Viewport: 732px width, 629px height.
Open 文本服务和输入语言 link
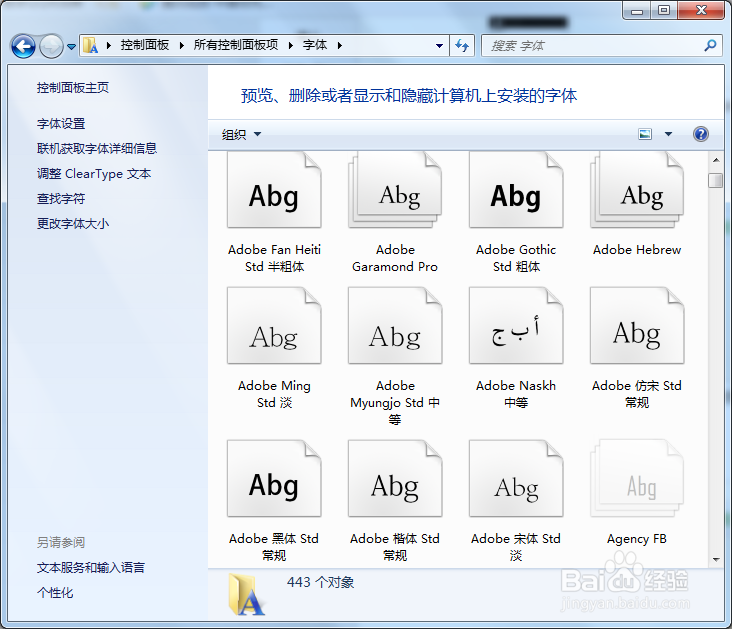91,567
